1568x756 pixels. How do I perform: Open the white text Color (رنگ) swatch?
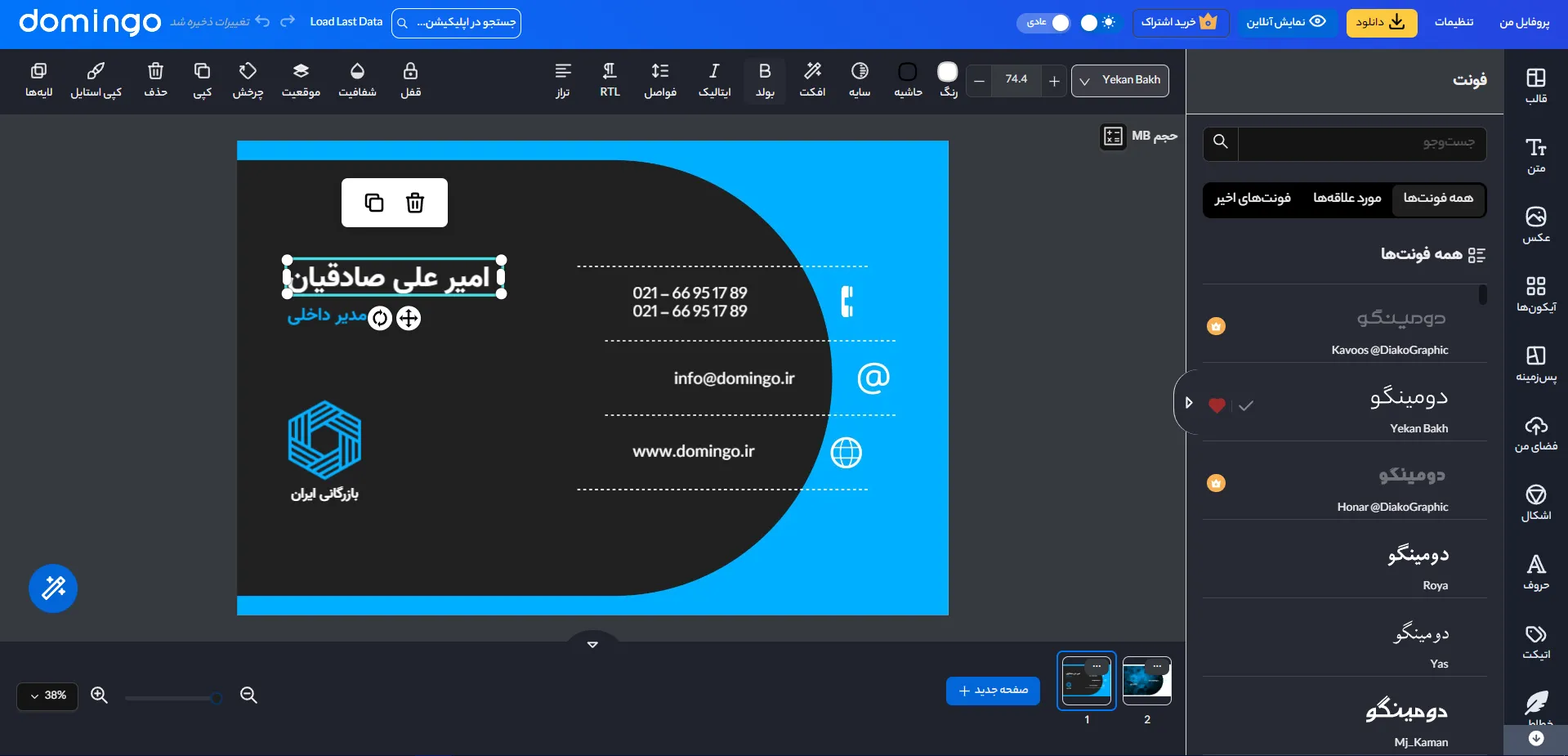click(948, 72)
